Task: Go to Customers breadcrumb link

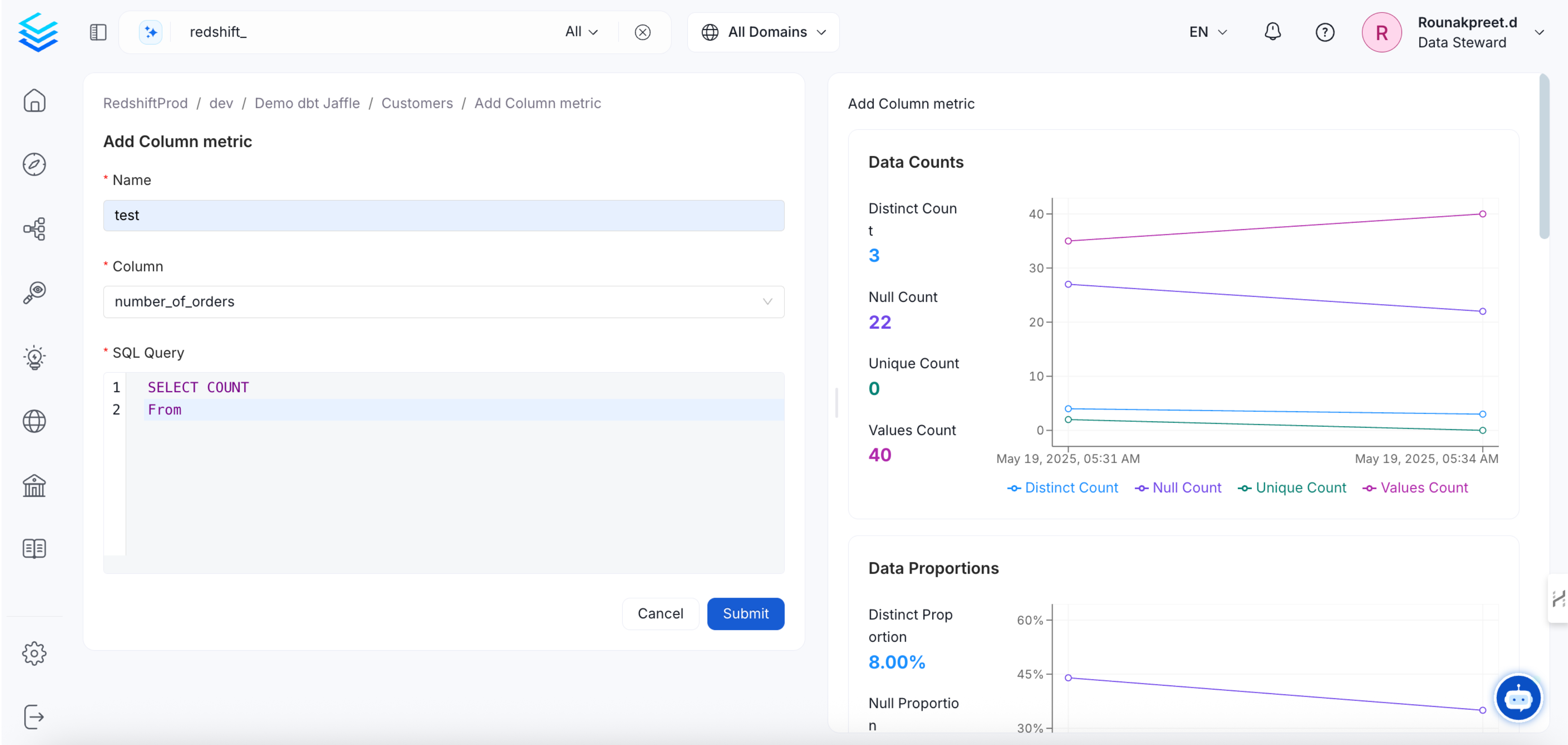Action: tap(417, 104)
